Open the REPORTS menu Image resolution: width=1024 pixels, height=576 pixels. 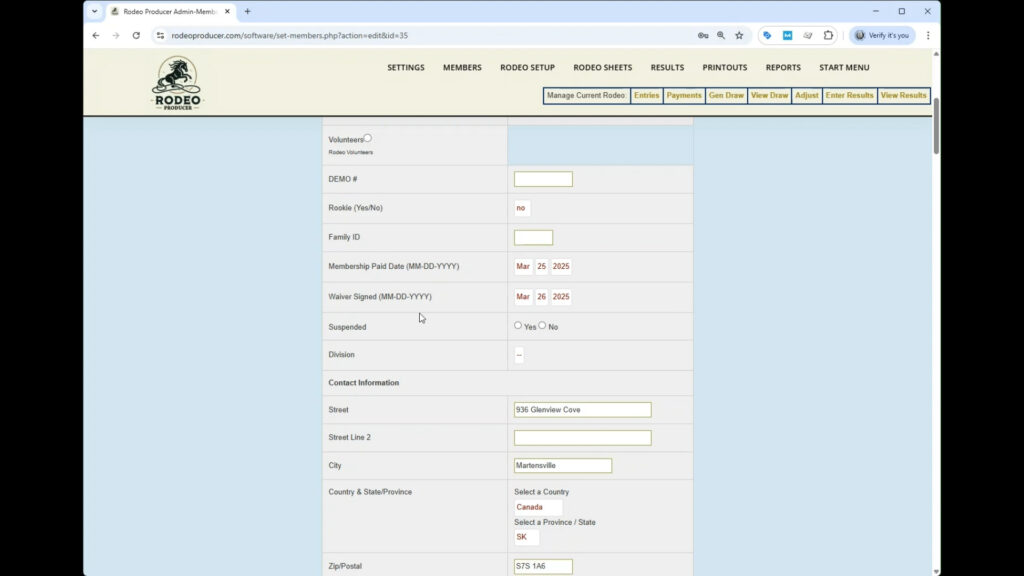pos(783,67)
